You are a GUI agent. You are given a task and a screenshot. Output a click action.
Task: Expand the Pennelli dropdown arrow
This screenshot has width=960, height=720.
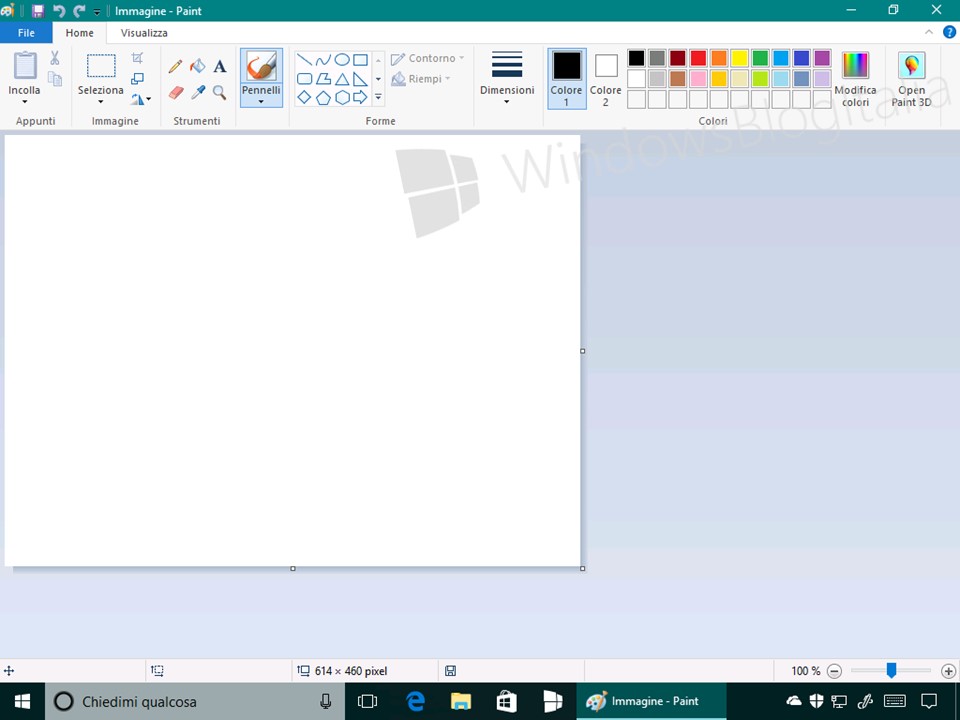261,102
